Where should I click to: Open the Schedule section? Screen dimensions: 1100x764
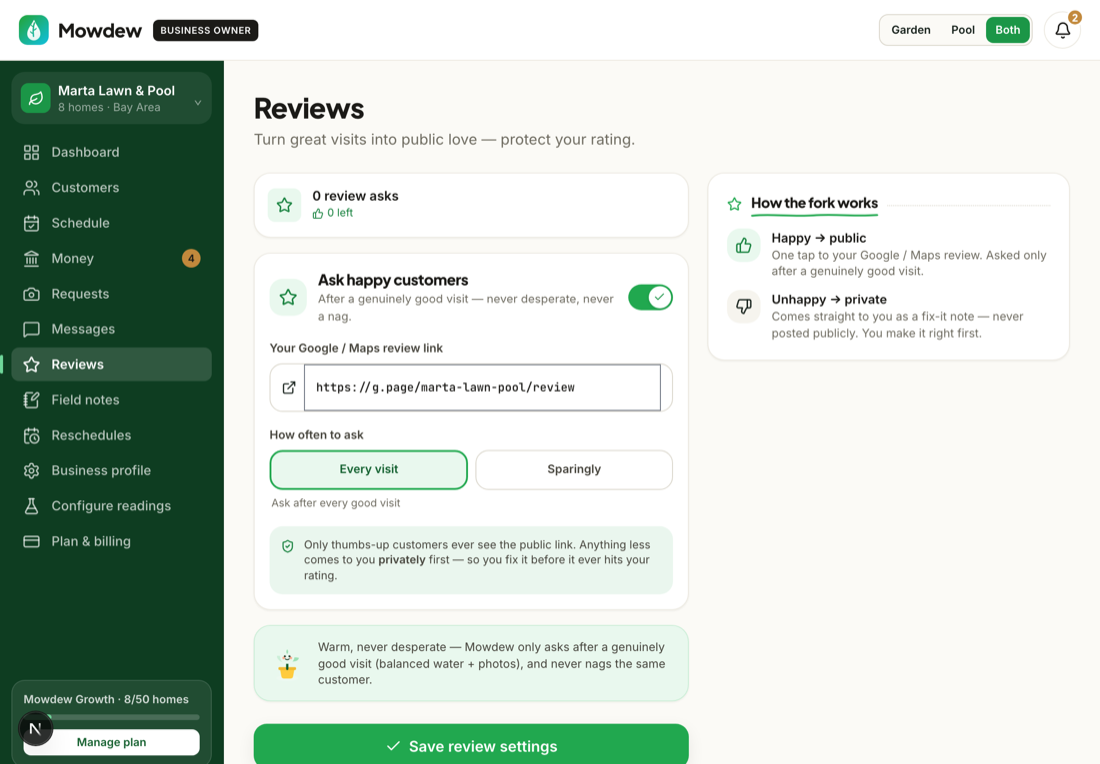[112, 223]
